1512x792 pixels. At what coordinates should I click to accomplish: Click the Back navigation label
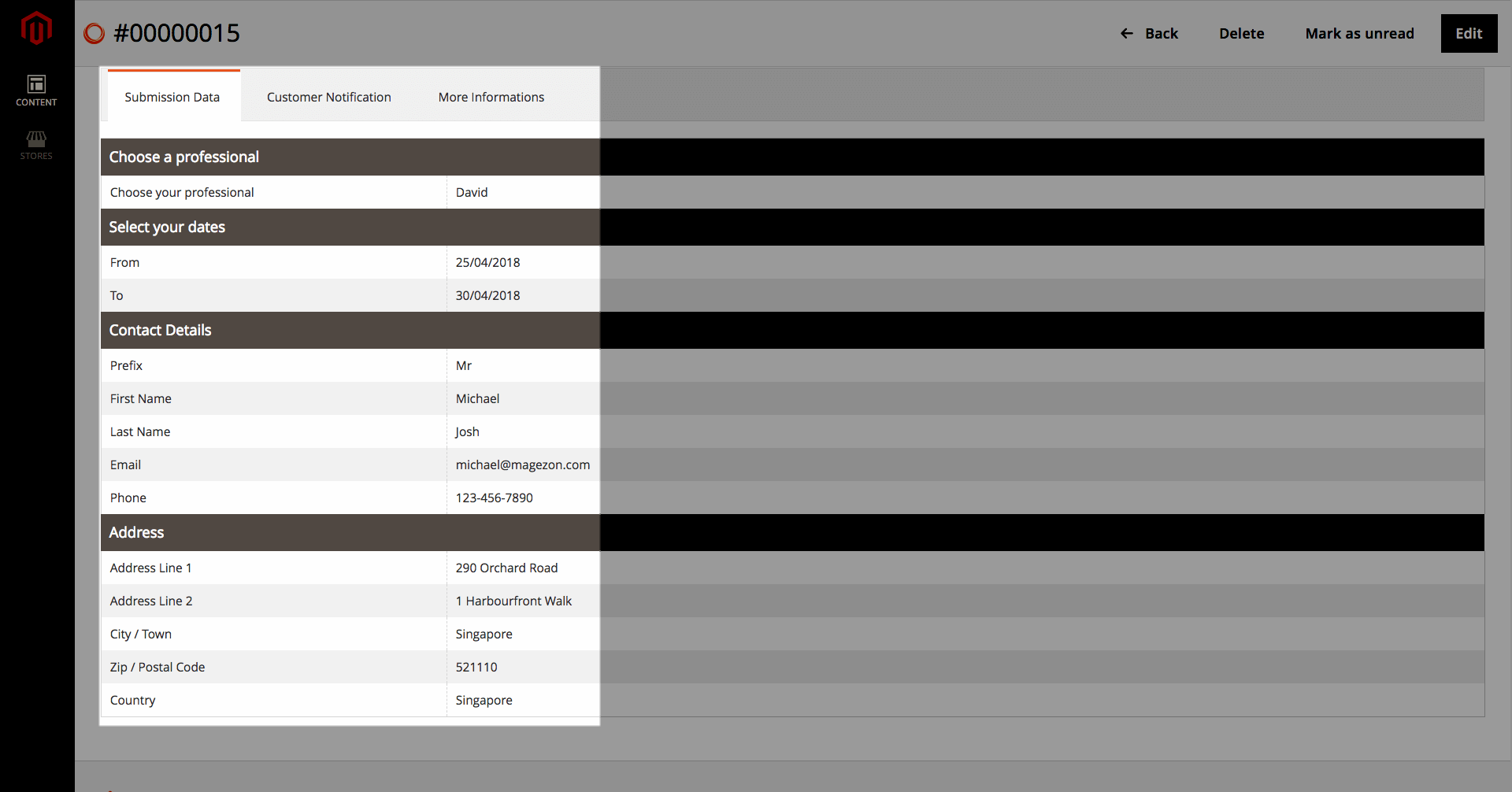point(1160,33)
